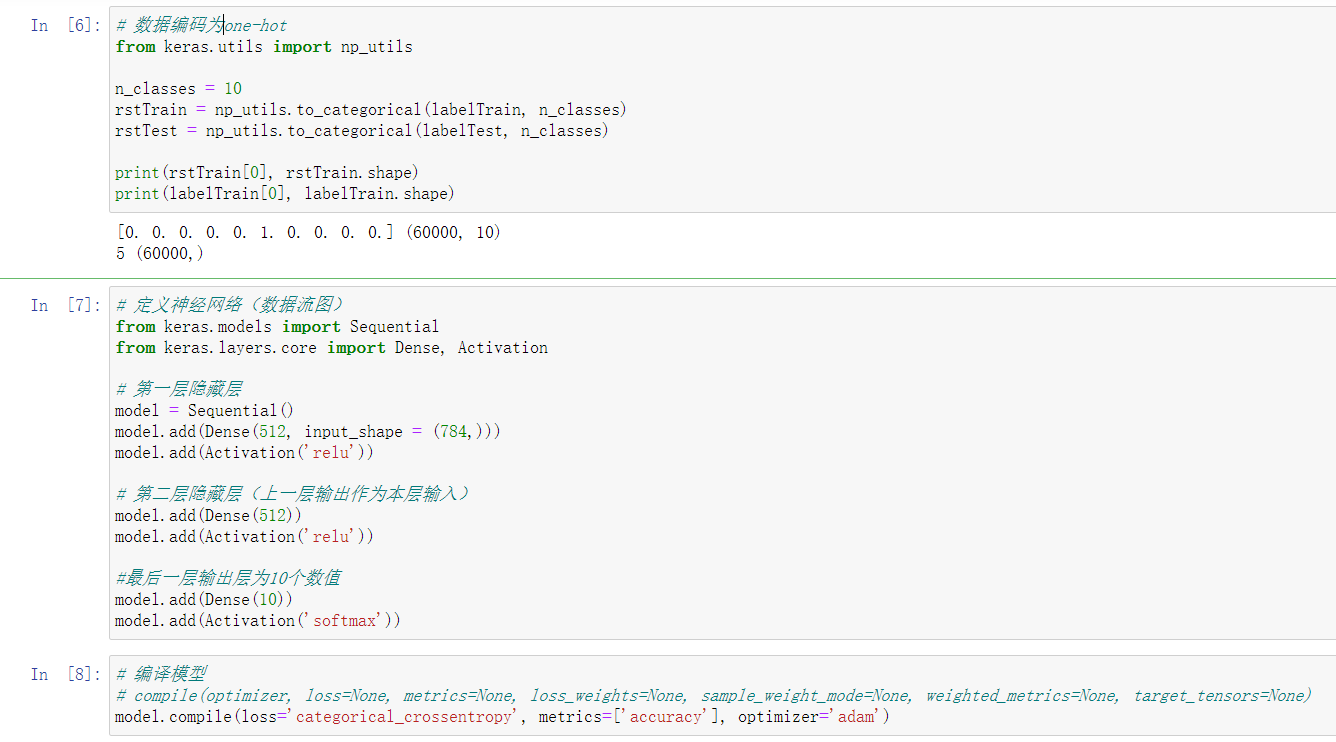Image resolution: width=1336 pixels, height=742 pixels.
Task: Click the Sequential import line
Action: (x=277, y=327)
